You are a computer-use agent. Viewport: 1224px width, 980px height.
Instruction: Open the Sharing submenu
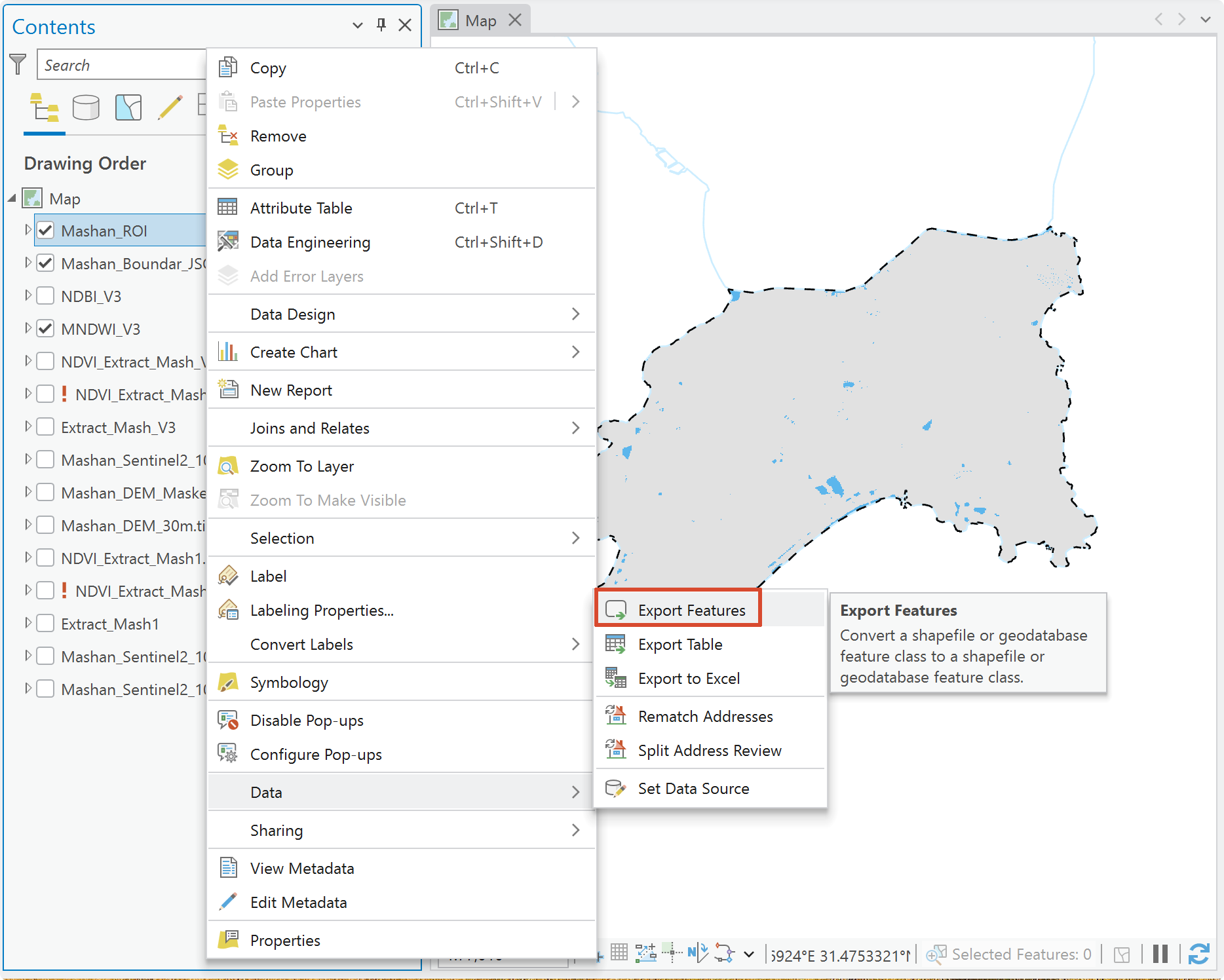(402, 830)
